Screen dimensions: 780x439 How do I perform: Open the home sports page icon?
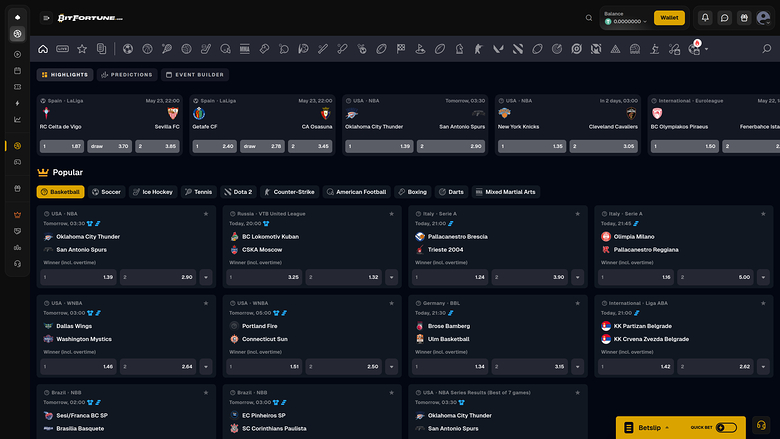click(43, 49)
